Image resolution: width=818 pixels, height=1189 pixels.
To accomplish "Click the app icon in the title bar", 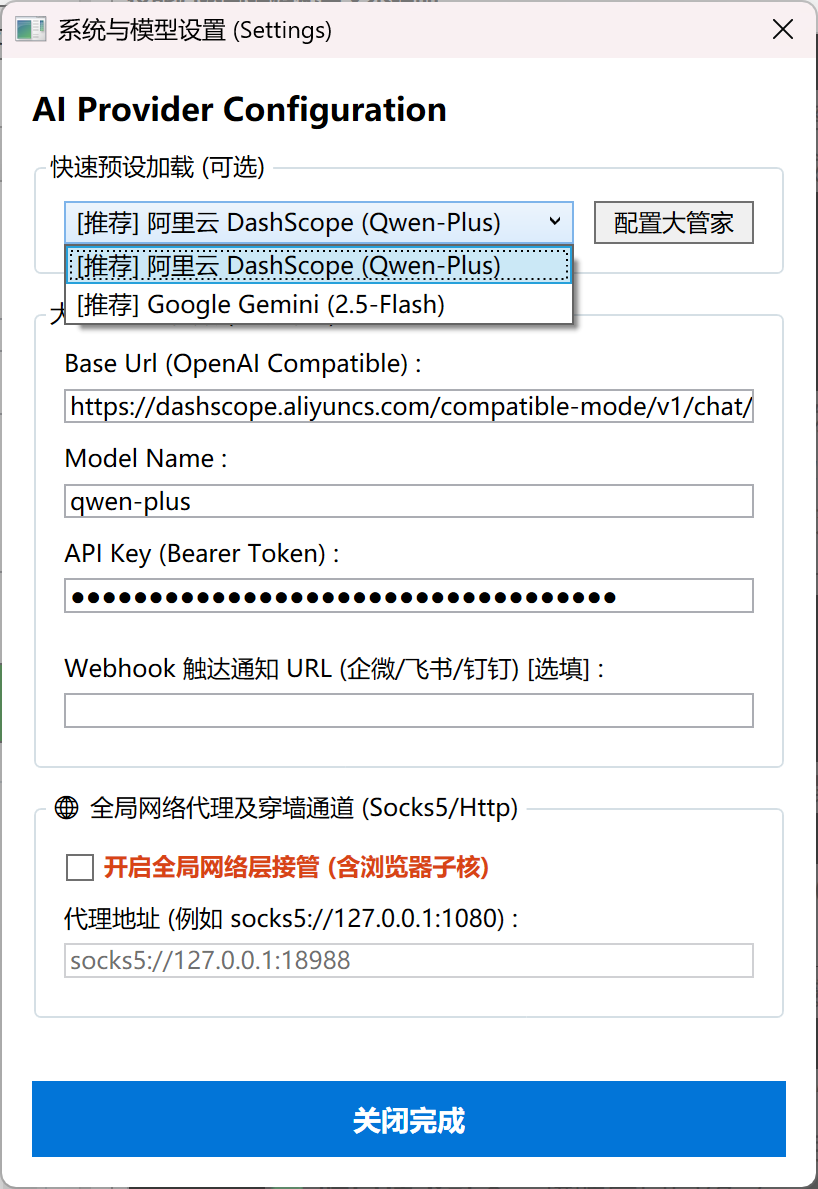I will click(x=30, y=30).
